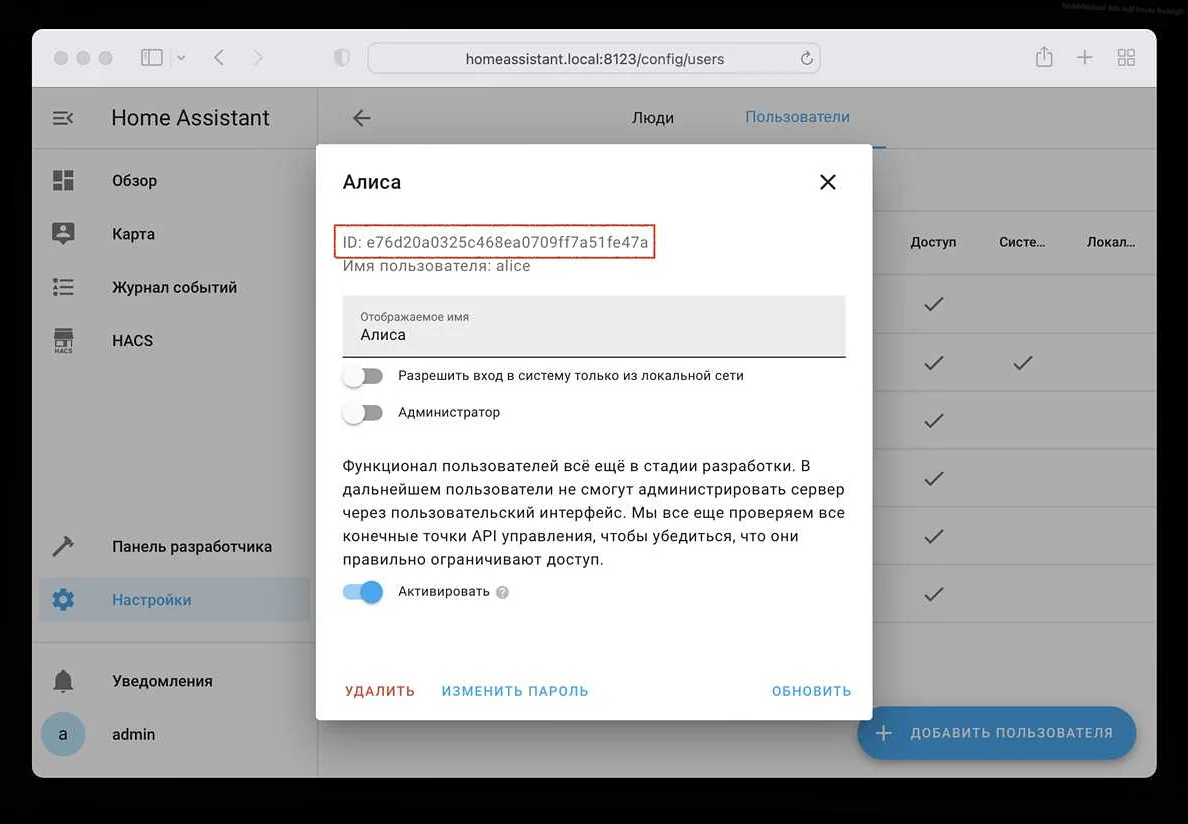The image size is (1188, 824).
Task: Open a new Safari tab
Action: pyautogui.click(x=1085, y=58)
